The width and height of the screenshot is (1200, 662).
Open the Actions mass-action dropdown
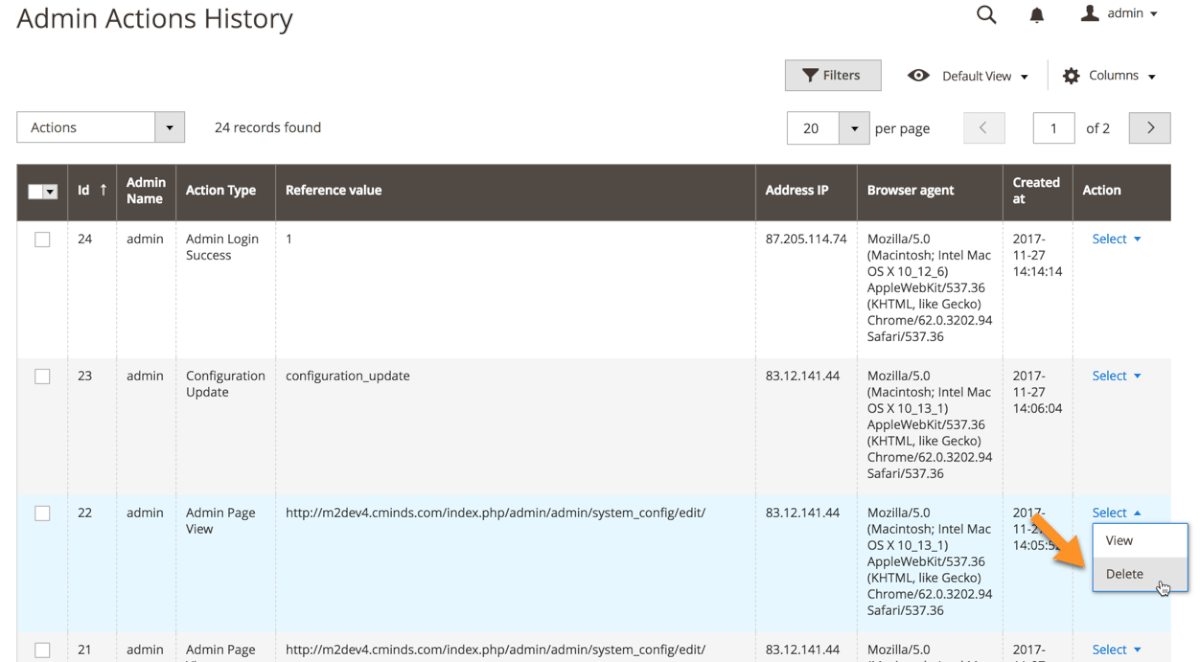(x=101, y=128)
